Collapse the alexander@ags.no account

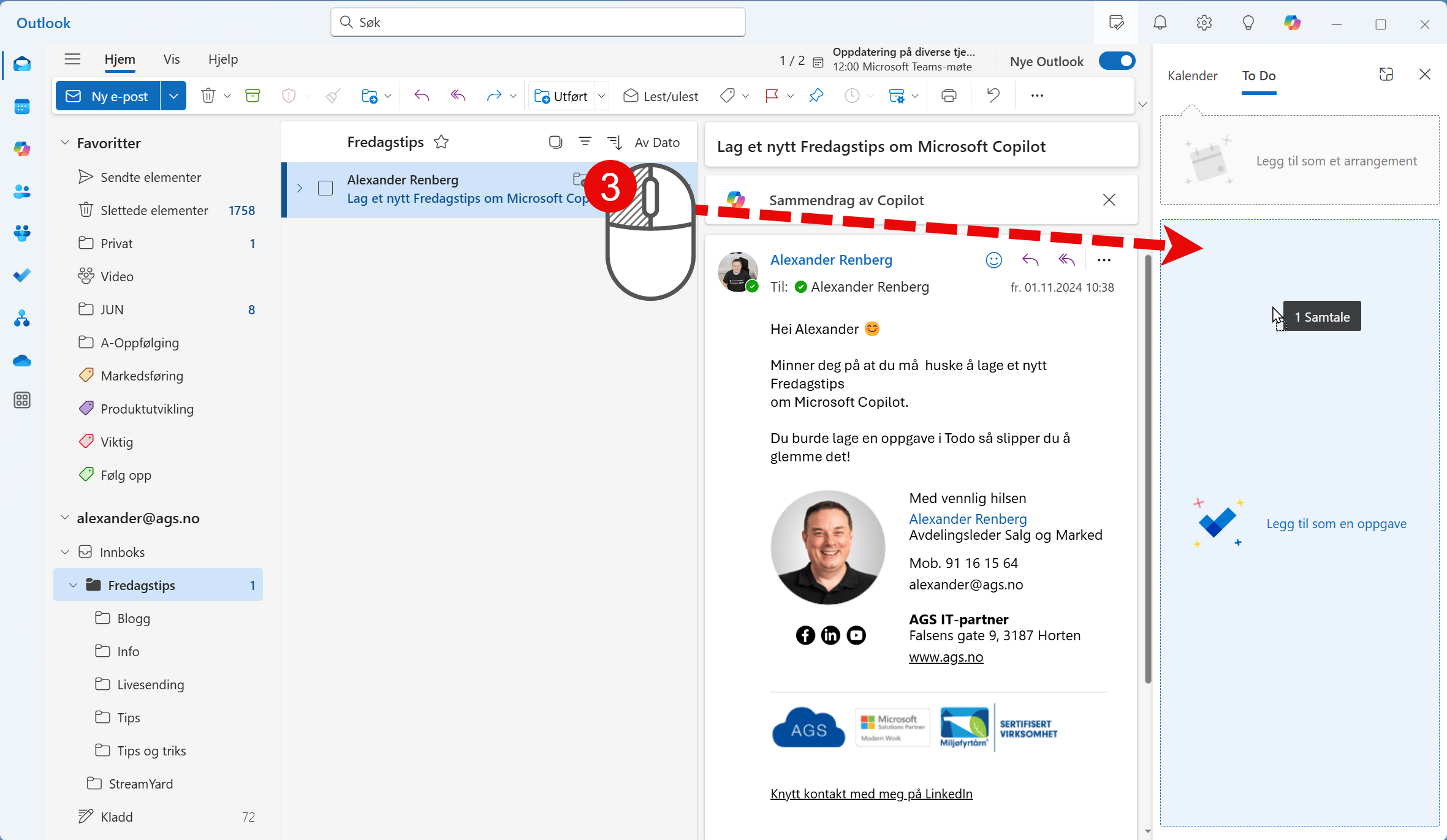65,518
